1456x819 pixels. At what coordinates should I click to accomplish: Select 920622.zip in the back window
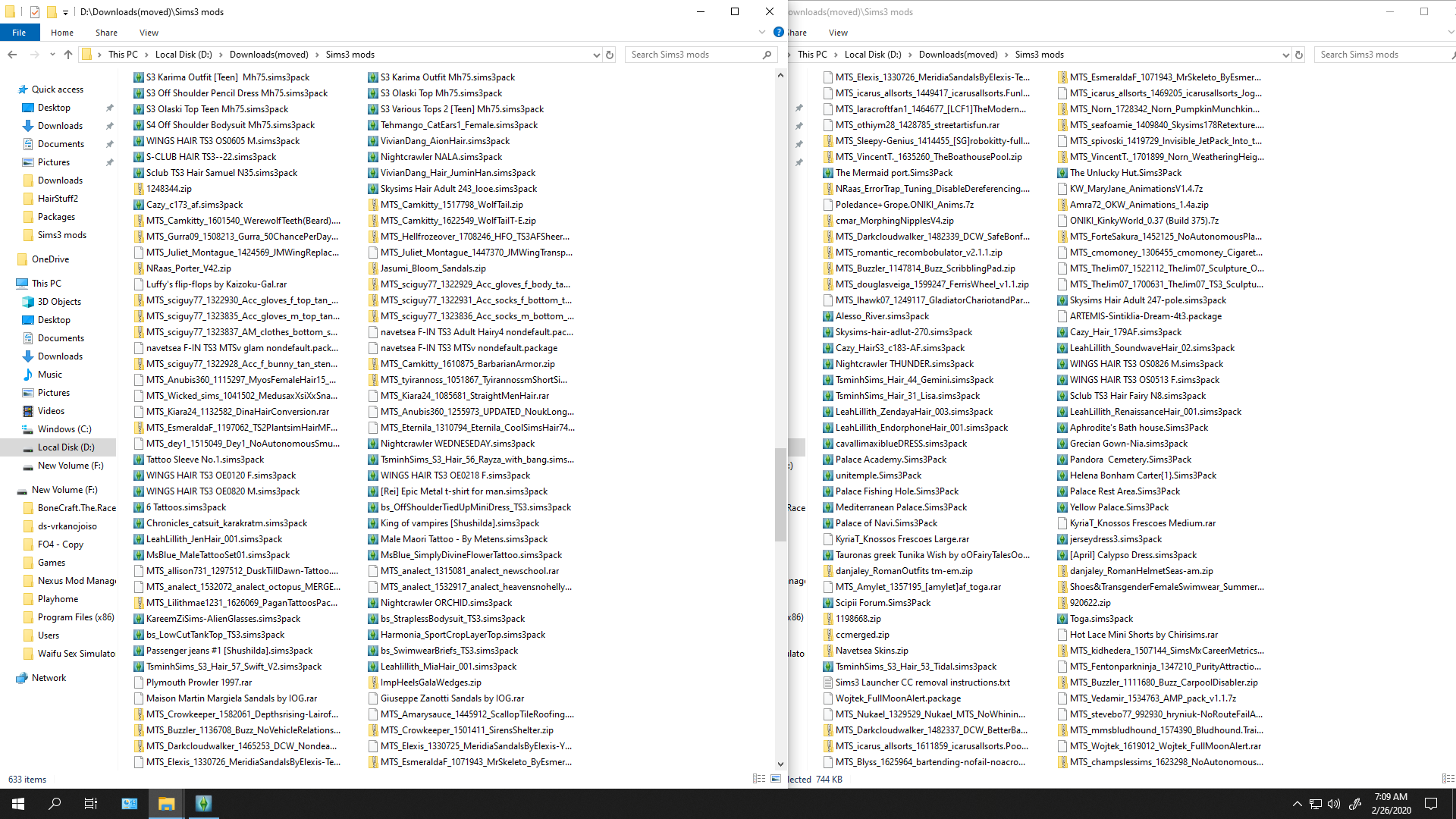(1090, 603)
